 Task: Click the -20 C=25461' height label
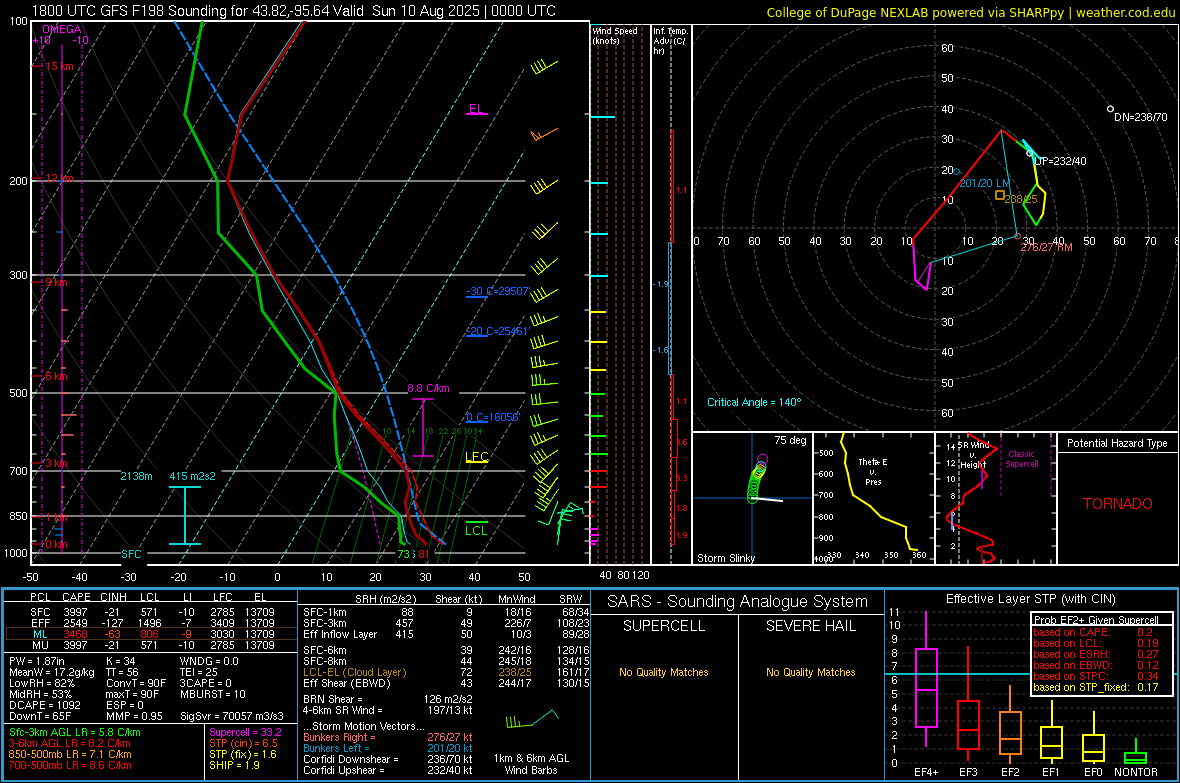(x=498, y=331)
